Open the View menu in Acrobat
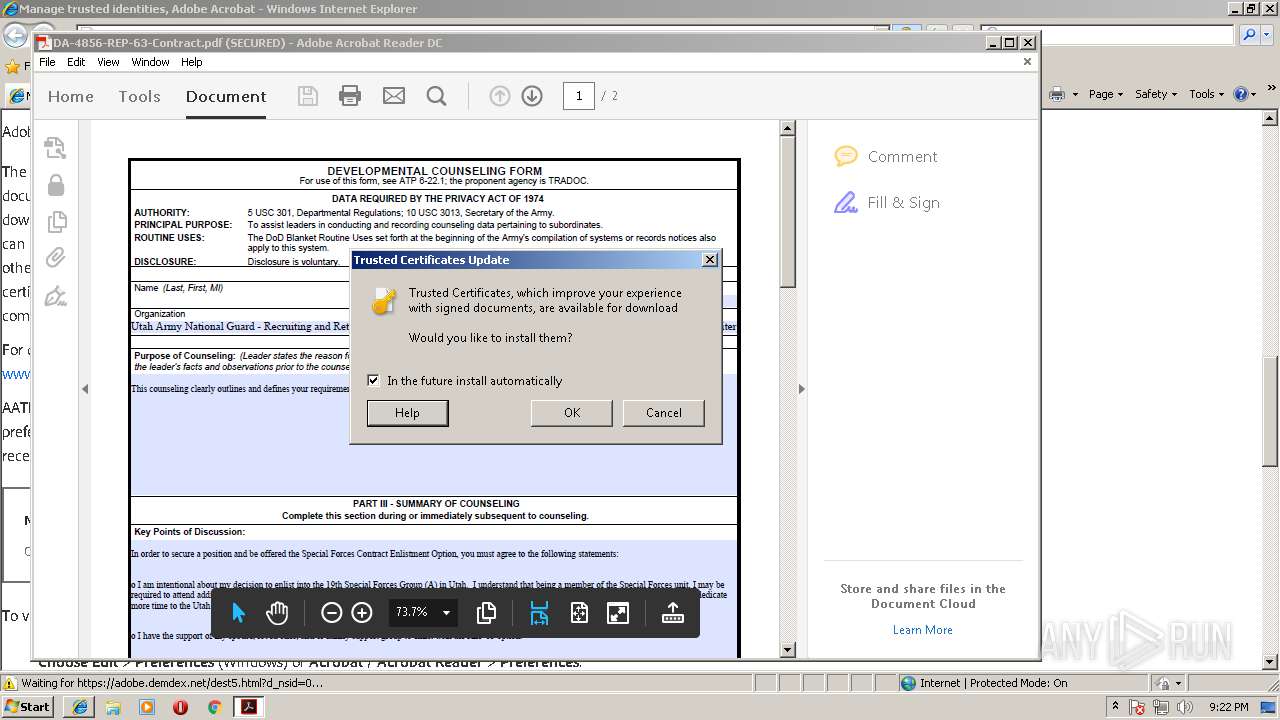 pyautogui.click(x=108, y=62)
